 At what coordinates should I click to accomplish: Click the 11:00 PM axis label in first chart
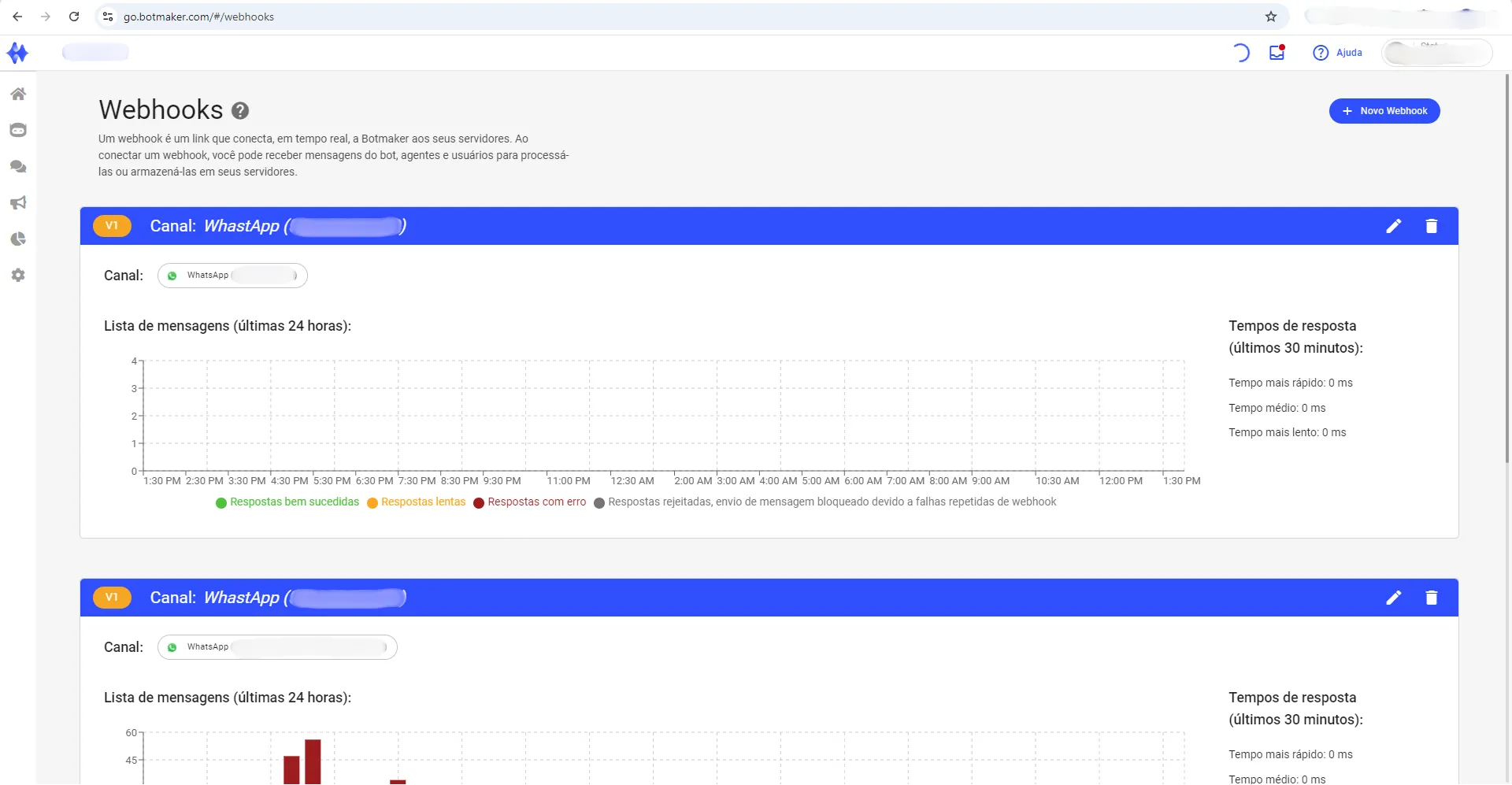click(569, 481)
